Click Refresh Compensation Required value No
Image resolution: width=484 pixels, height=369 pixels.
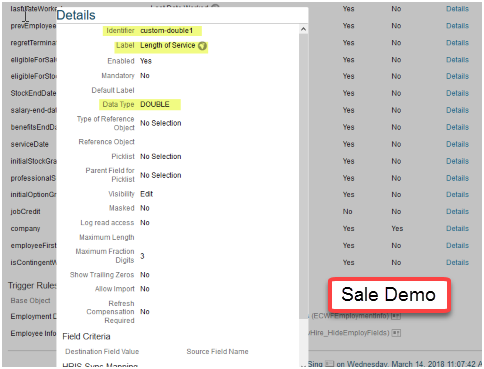tap(145, 312)
